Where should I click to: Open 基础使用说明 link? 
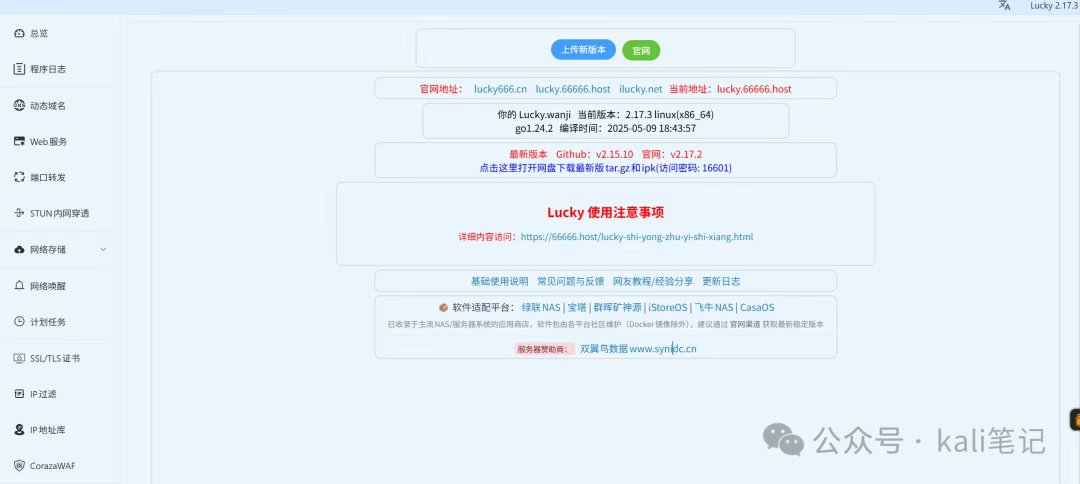click(499, 281)
